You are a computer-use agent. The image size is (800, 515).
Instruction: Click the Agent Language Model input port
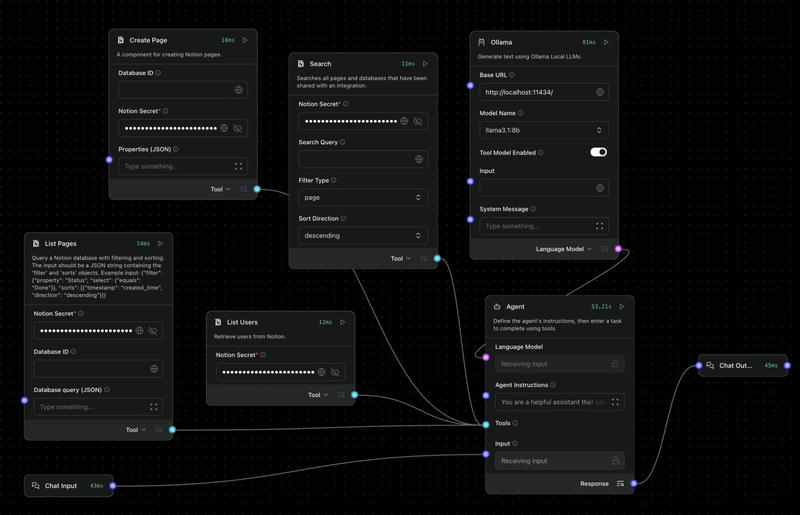[x=486, y=357]
